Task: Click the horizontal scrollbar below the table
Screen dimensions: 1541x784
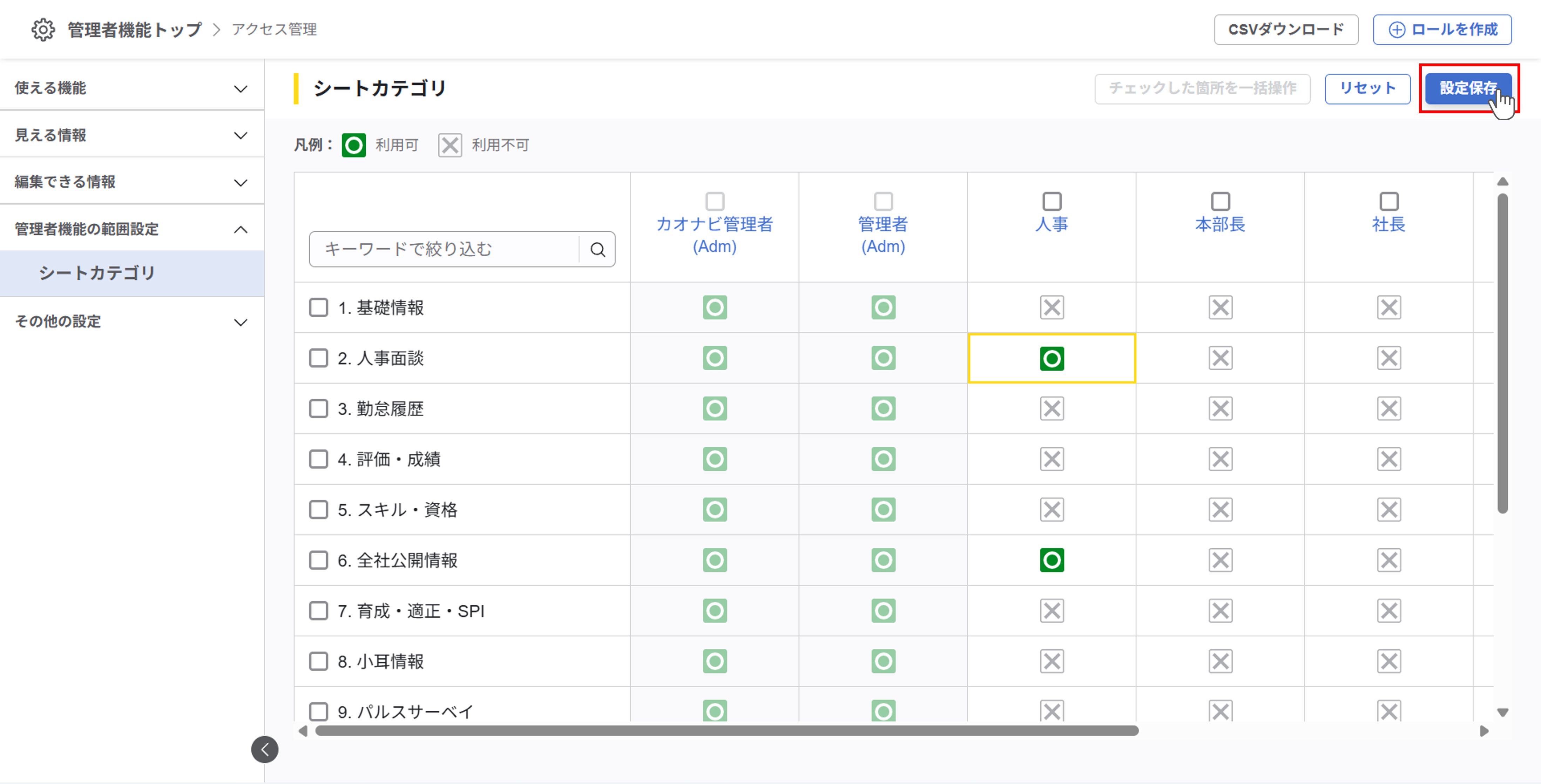Action: click(726, 731)
